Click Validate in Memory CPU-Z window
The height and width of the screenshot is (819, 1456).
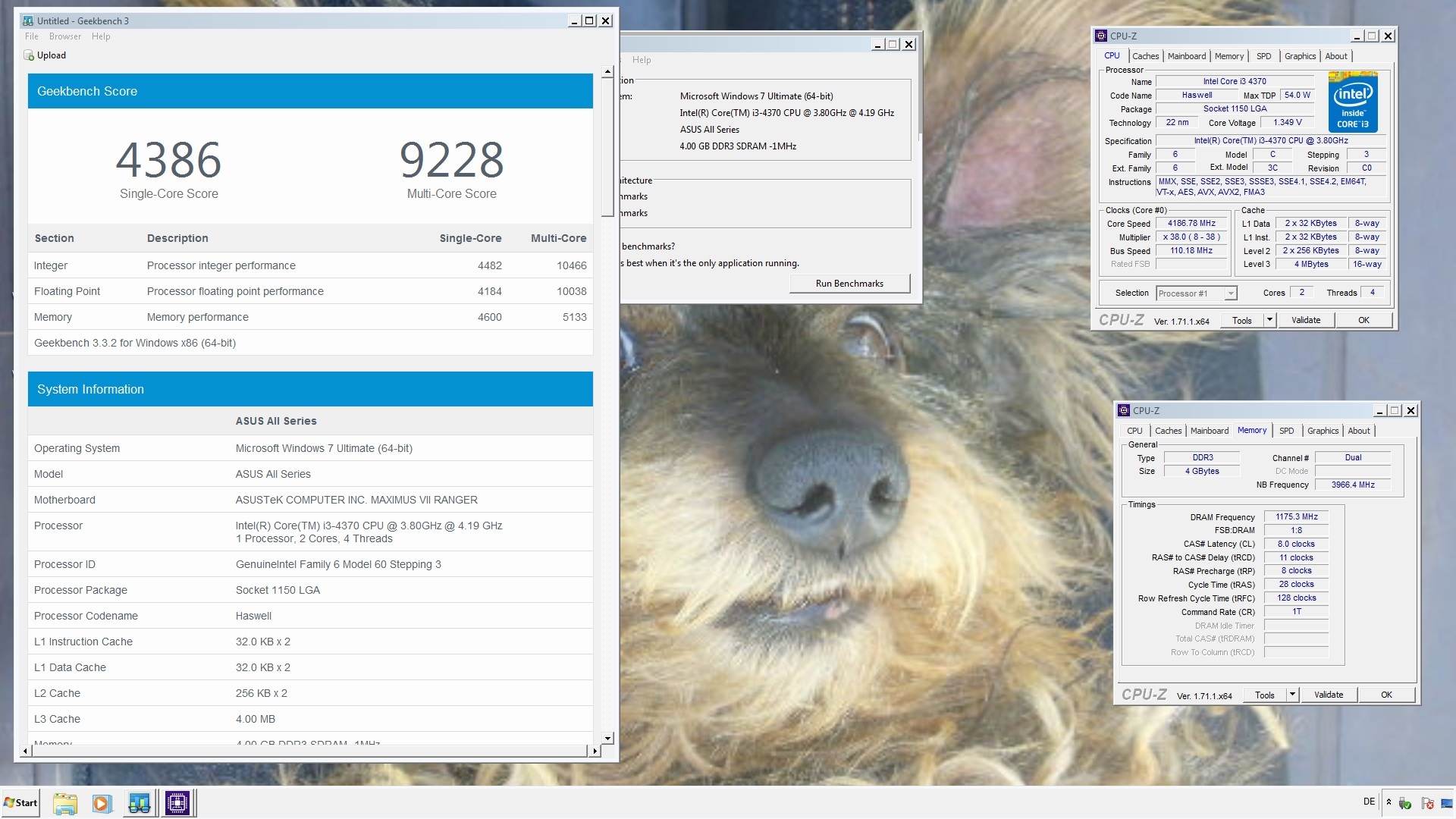[1329, 695]
